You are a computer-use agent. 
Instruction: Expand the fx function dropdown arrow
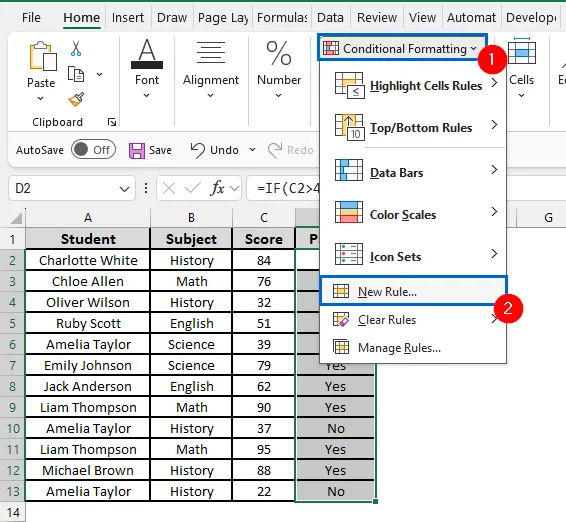(234, 188)
